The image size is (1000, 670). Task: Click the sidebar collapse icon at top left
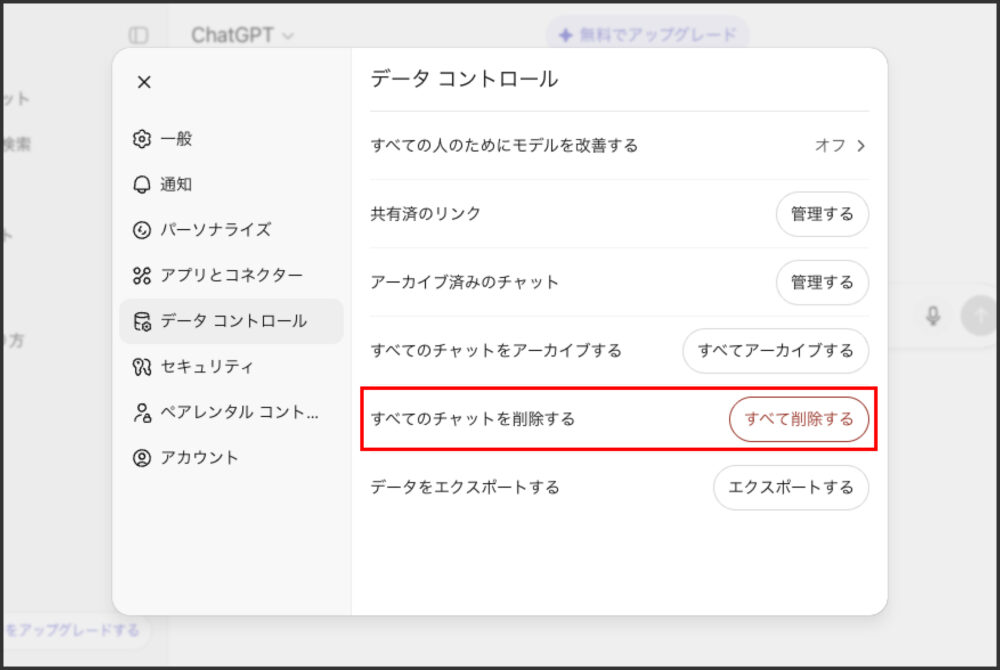(140, 33)
